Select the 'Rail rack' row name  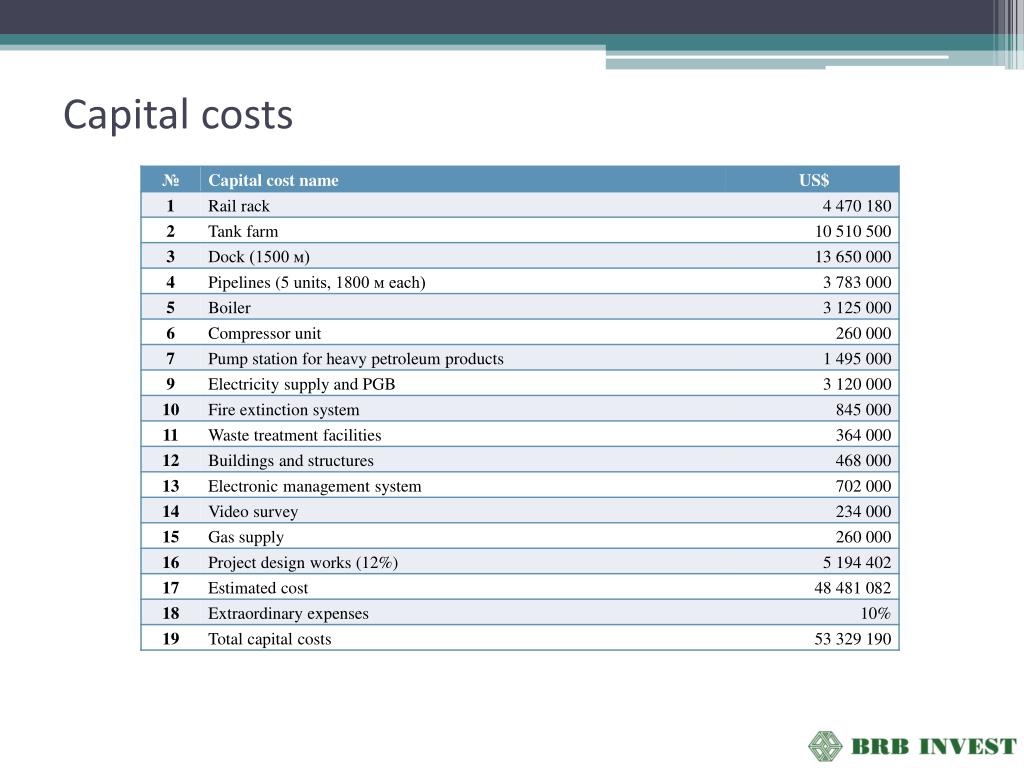(x=238, y=206)
